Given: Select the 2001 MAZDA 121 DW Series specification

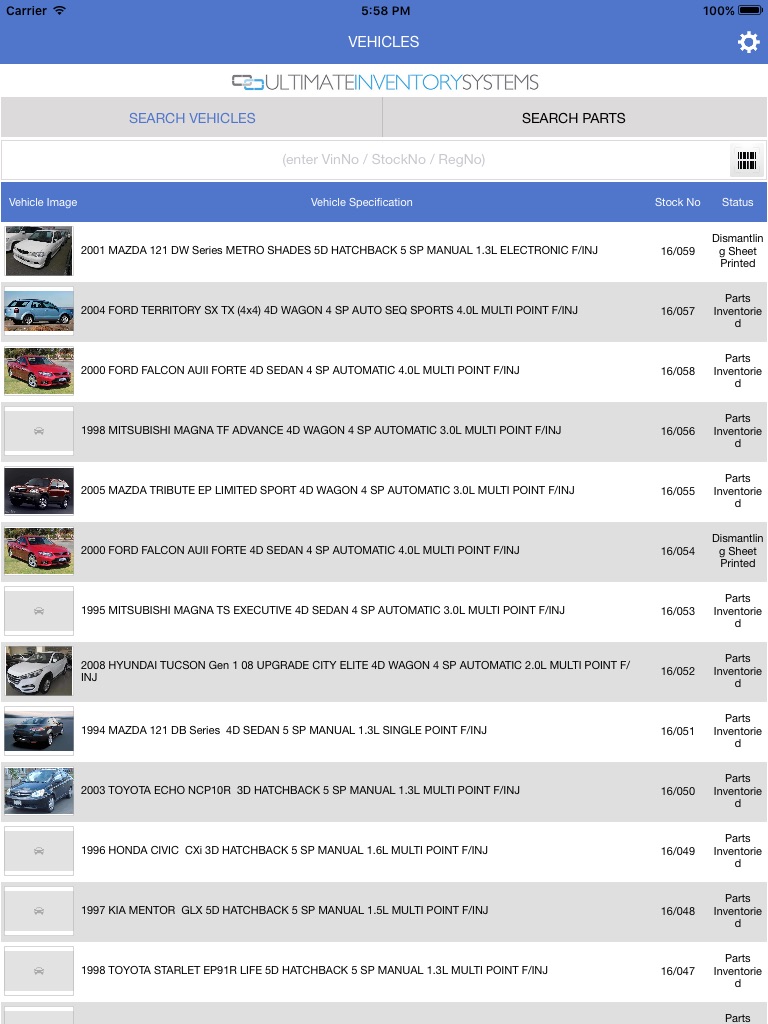Looking at the screenshot, I should pos(339,250).
